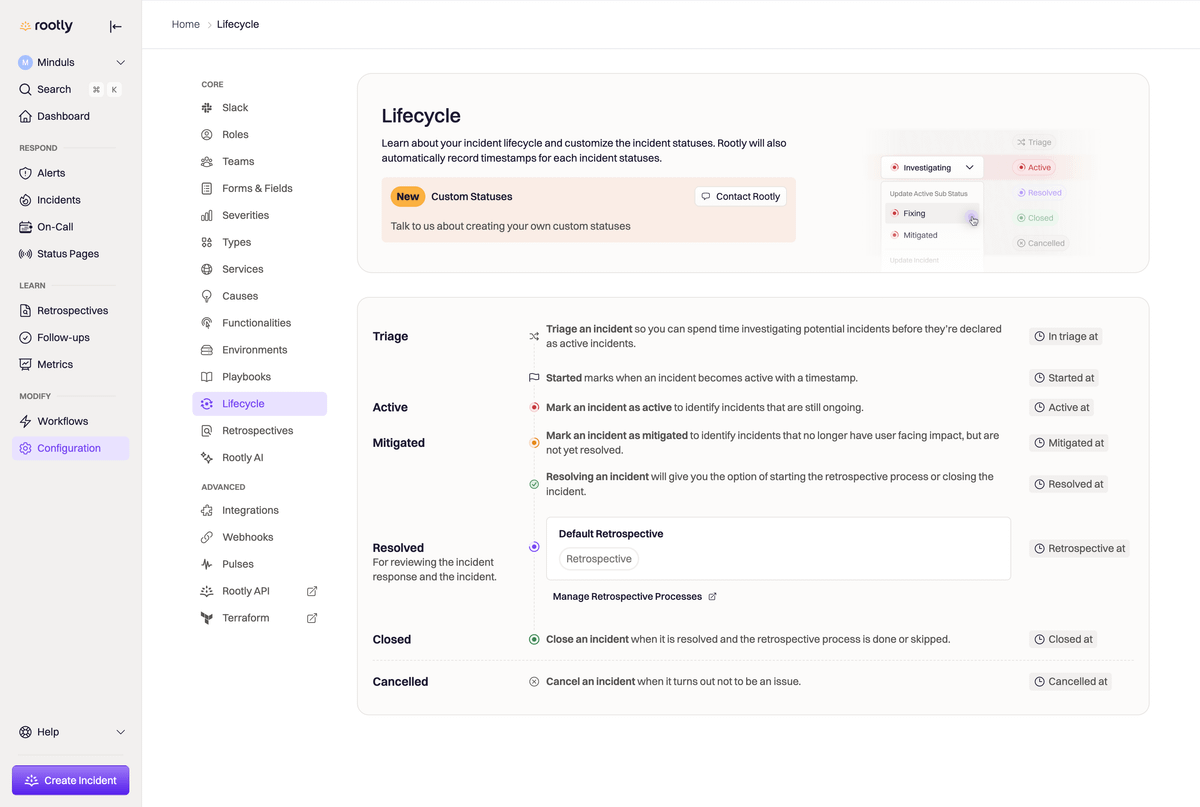The image size is (1200, 807).
Task: Click the Incidents icon in sidebar
Action: click(x=26, y=200)
